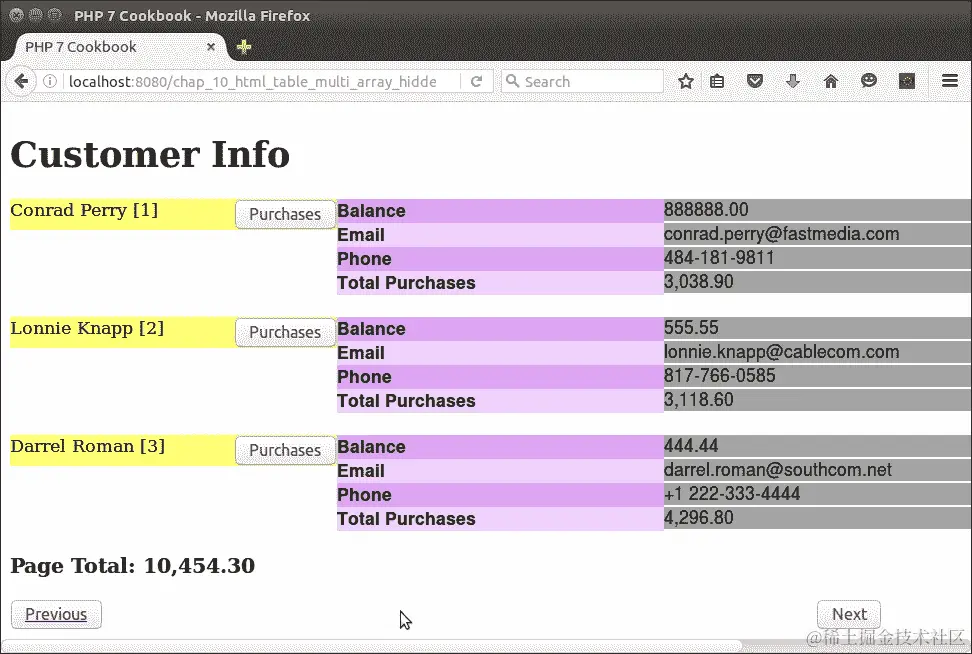Click the balance value 888888.00
The image size is (972, 654).
[706, 210]
